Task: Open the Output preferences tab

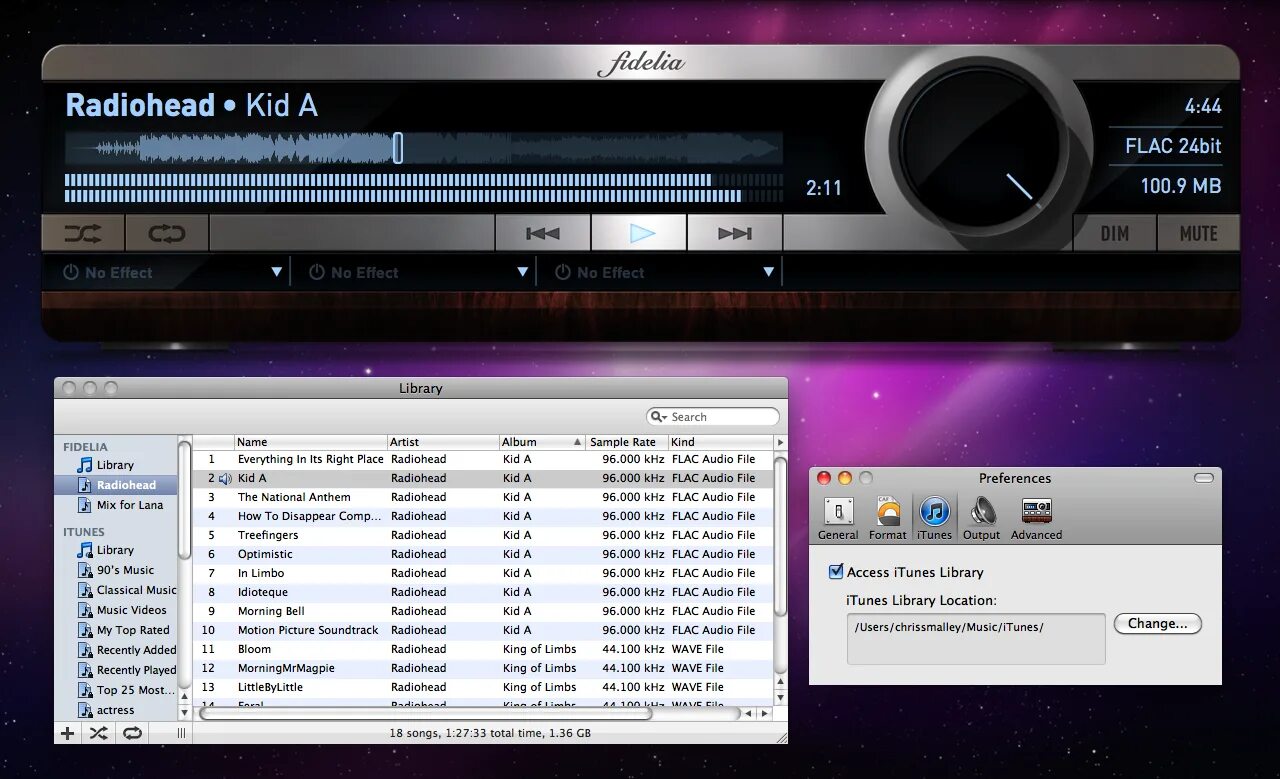Action: 982,518
